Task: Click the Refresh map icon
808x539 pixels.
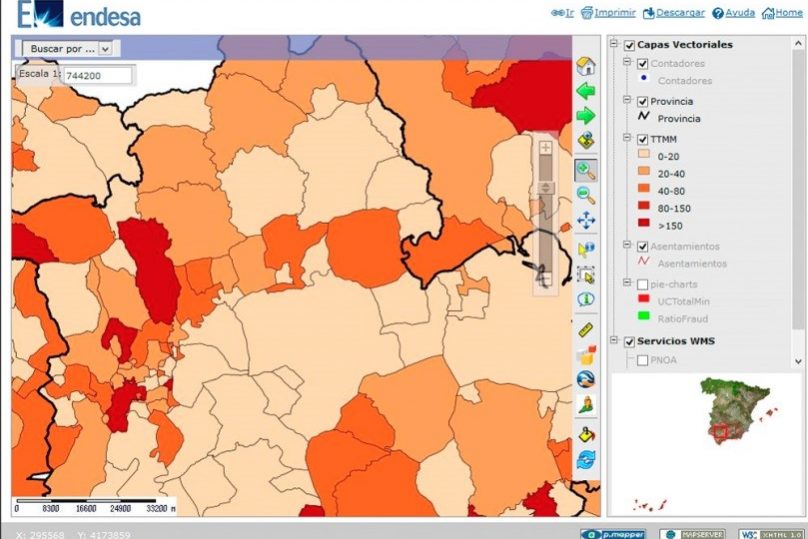Action: click(x=586, y=460)
